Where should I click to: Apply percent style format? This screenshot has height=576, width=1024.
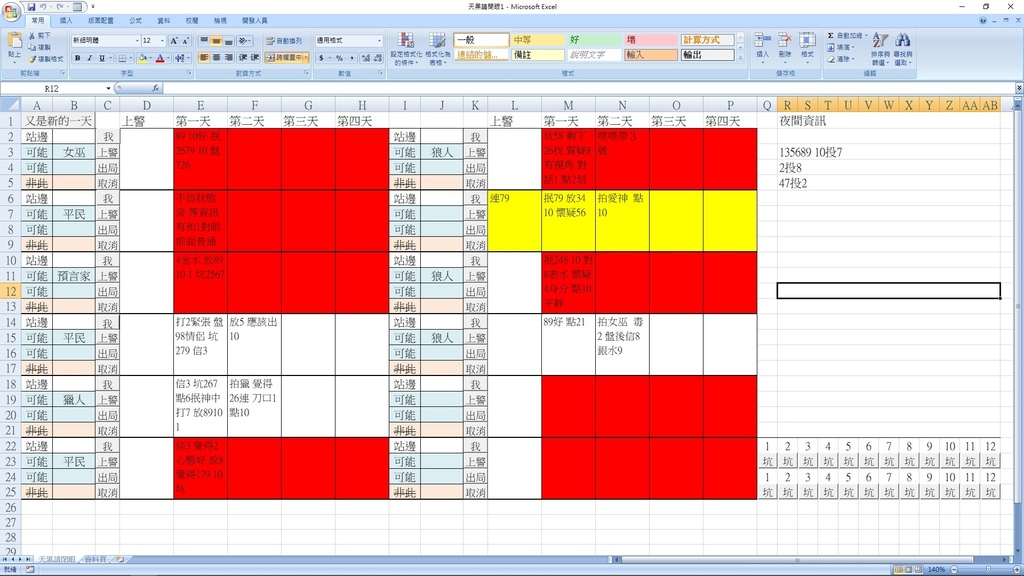340,58
